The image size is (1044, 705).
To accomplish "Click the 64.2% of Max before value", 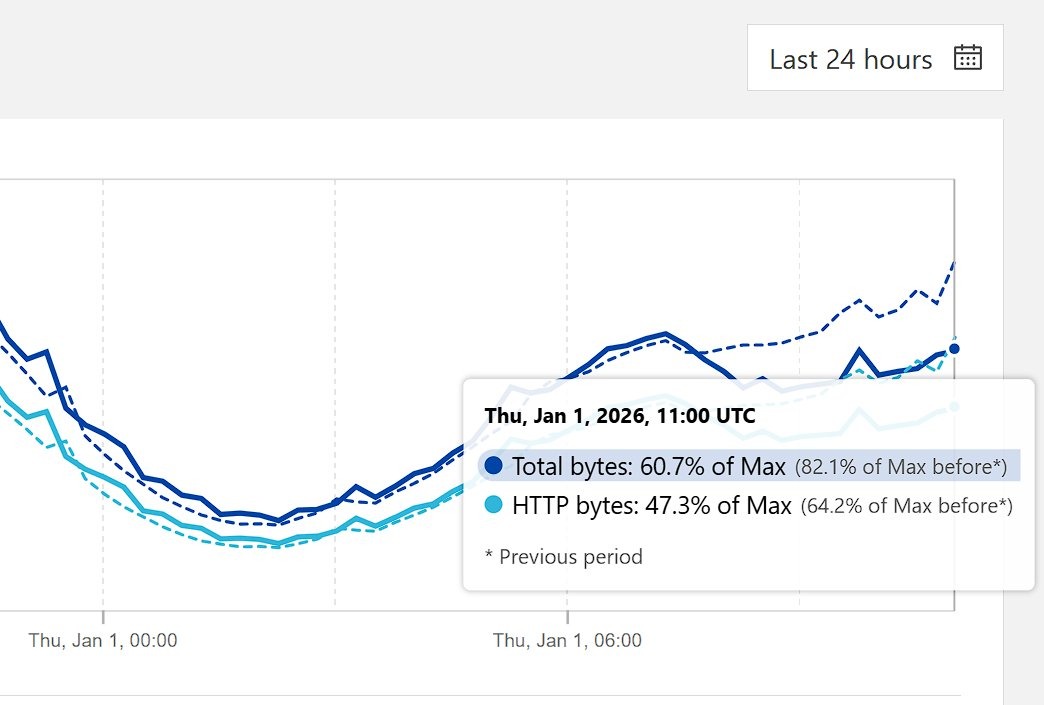I will [x=905, y=507].
